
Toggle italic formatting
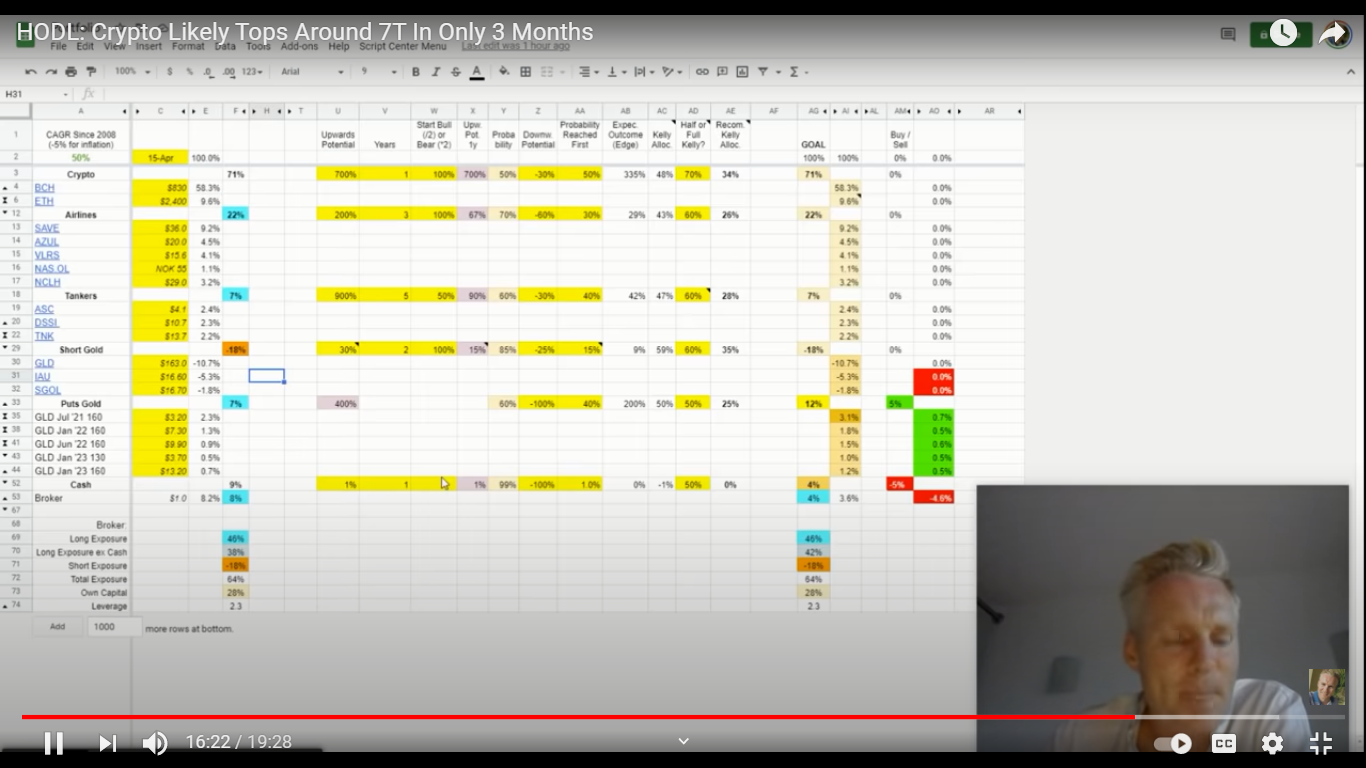pos(435,72)
